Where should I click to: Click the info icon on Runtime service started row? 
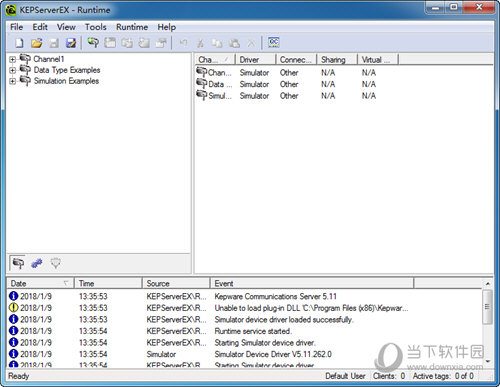click(x=13, y=331)
